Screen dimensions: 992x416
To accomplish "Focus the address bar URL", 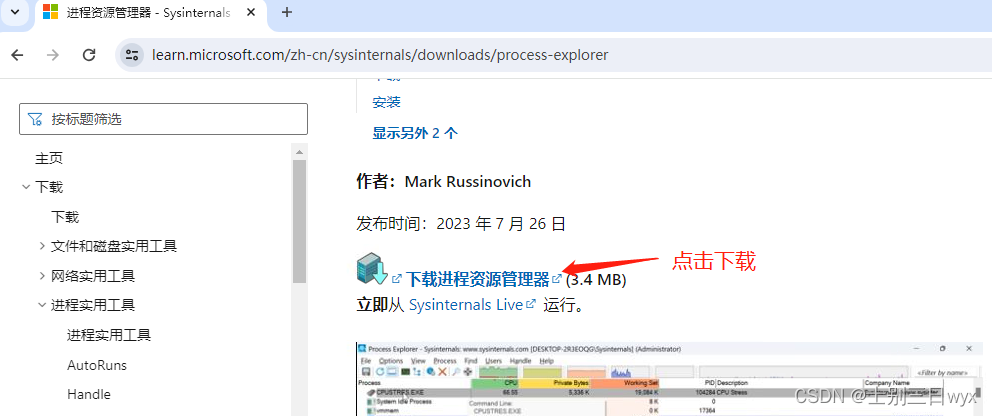I will [380, 55].
